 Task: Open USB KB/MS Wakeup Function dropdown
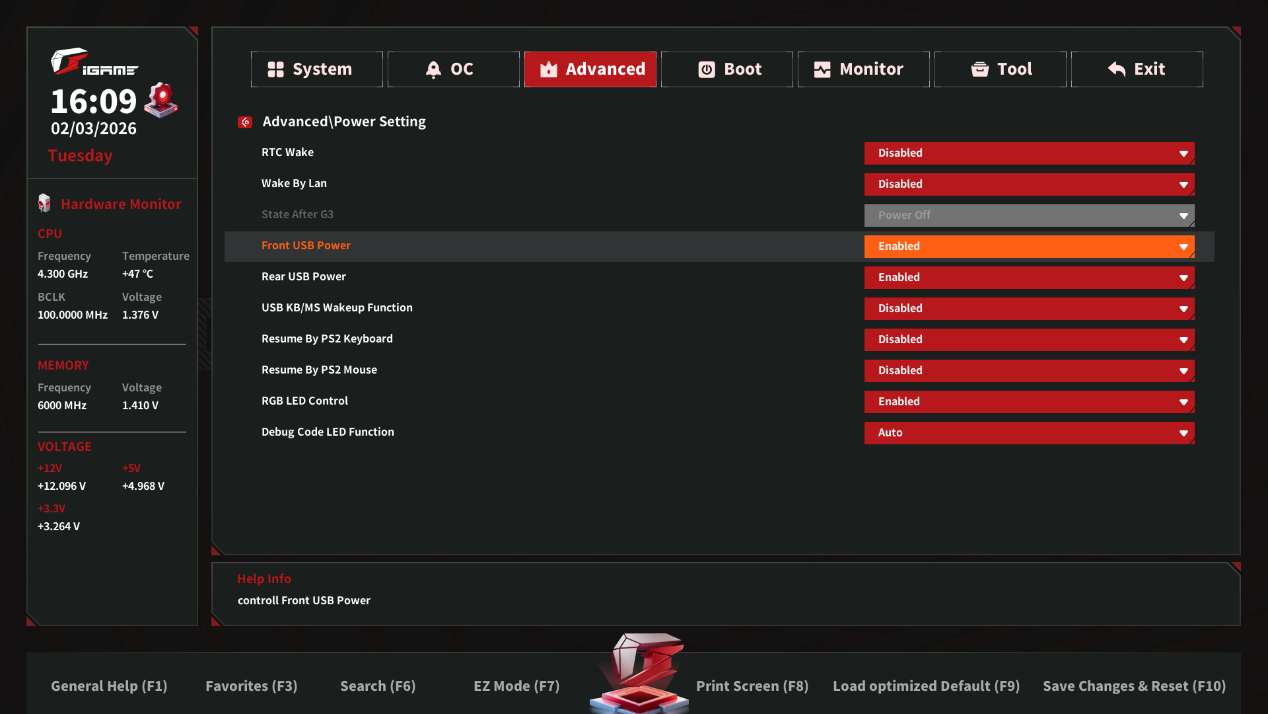click(x=1029, y=308)
